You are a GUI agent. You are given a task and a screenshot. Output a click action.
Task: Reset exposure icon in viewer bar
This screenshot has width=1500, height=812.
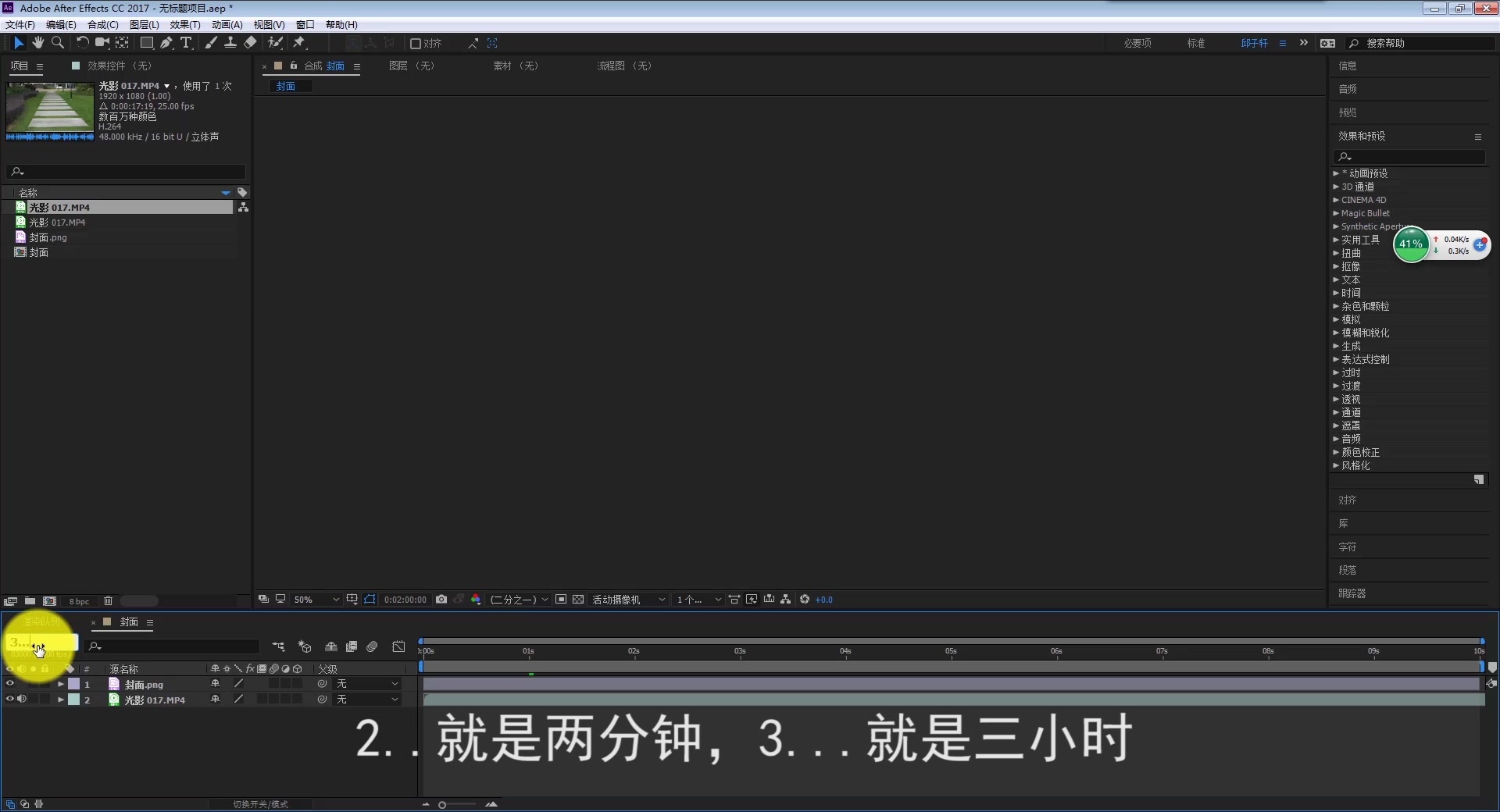[805, 600]
